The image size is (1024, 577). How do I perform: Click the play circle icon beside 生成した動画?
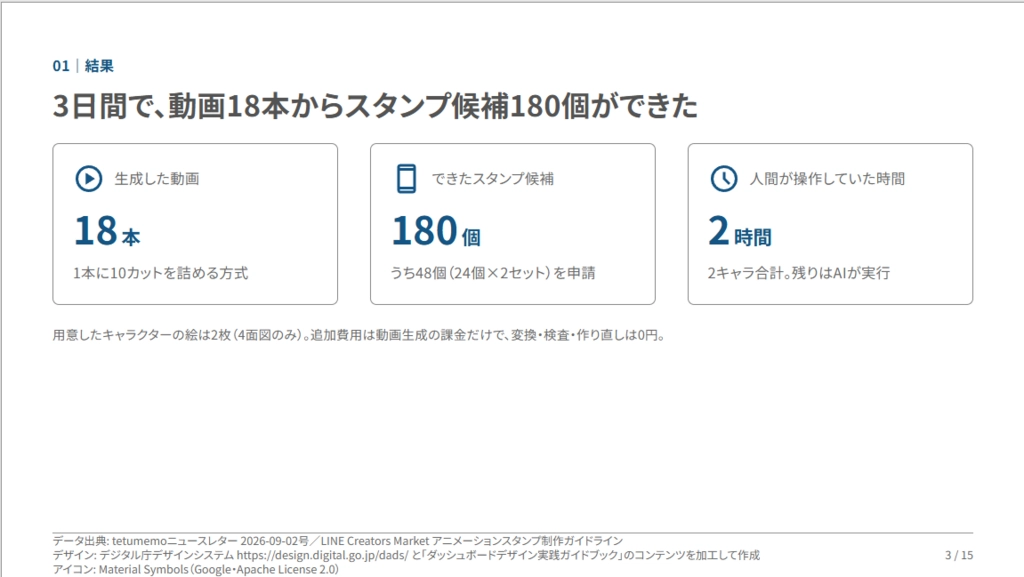[89, 179]
